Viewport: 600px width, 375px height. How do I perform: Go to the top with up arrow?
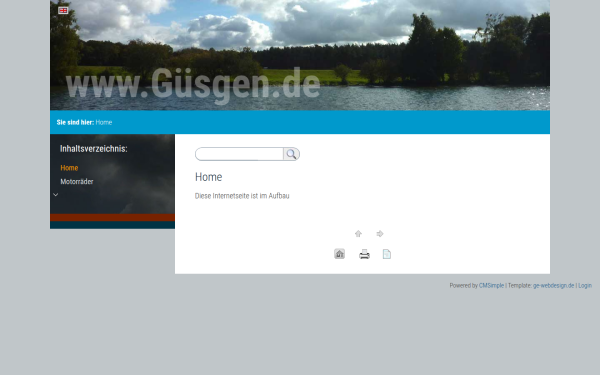click(358, 234)
